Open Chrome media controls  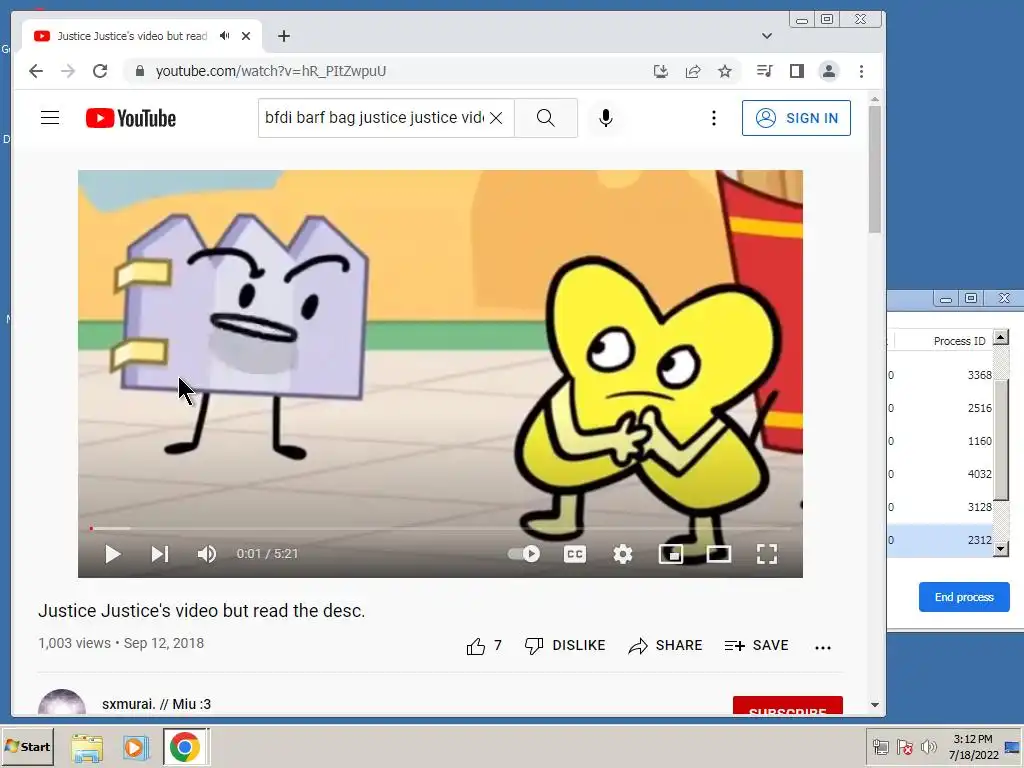point(765,71)
